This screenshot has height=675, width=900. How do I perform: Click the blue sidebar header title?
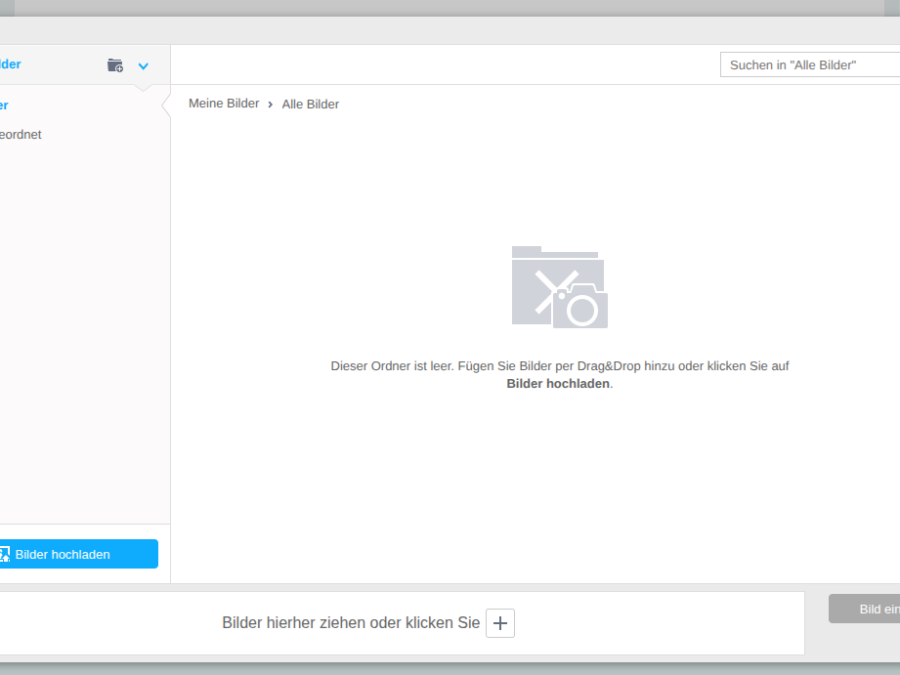pyautogui.click(x=10, y=64)
